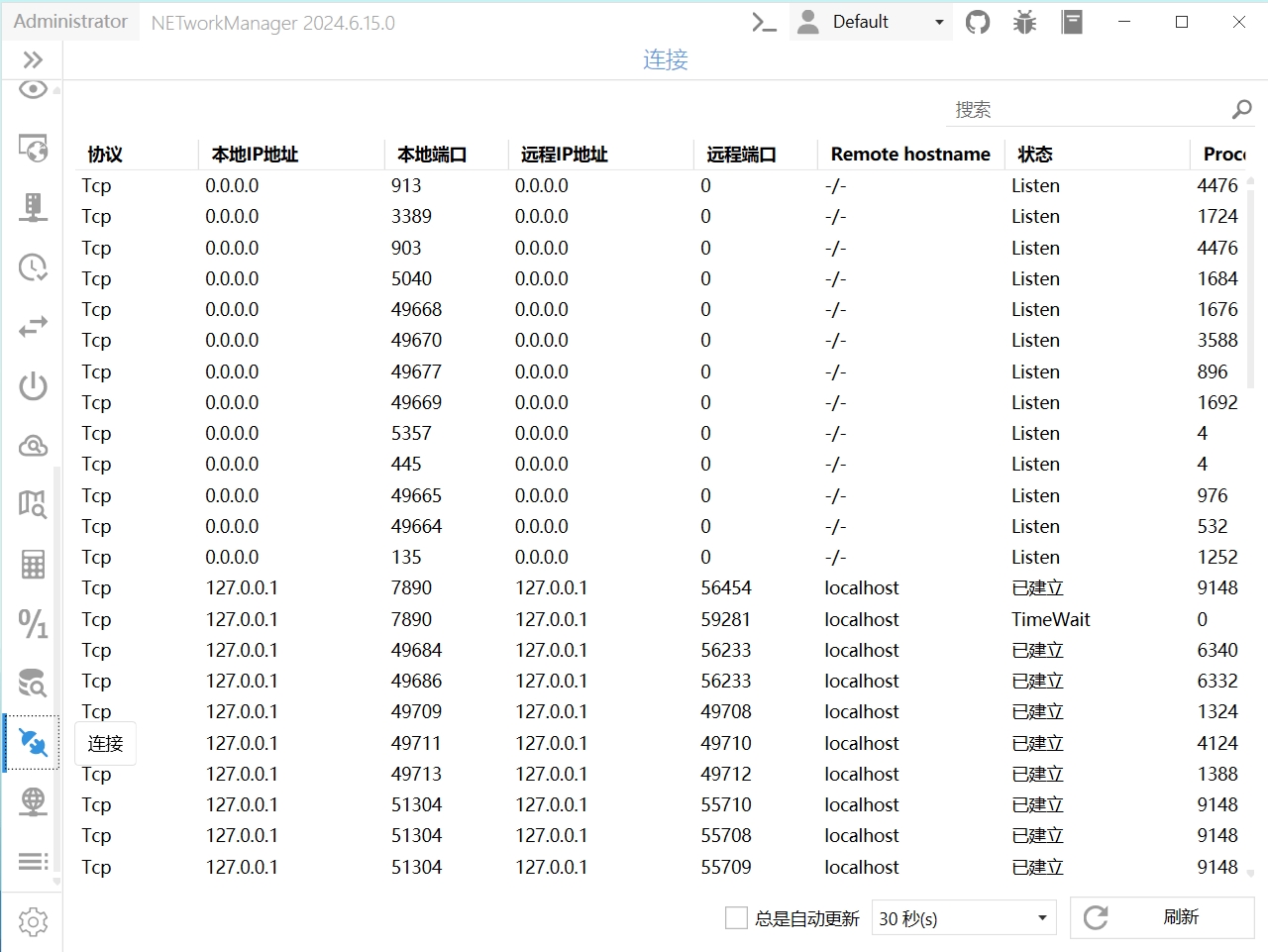The width and height of the screenshot is (1268, 952).
Task: Toggle the 总是自动更新 checkbox
Action: [x=736, y=918]
